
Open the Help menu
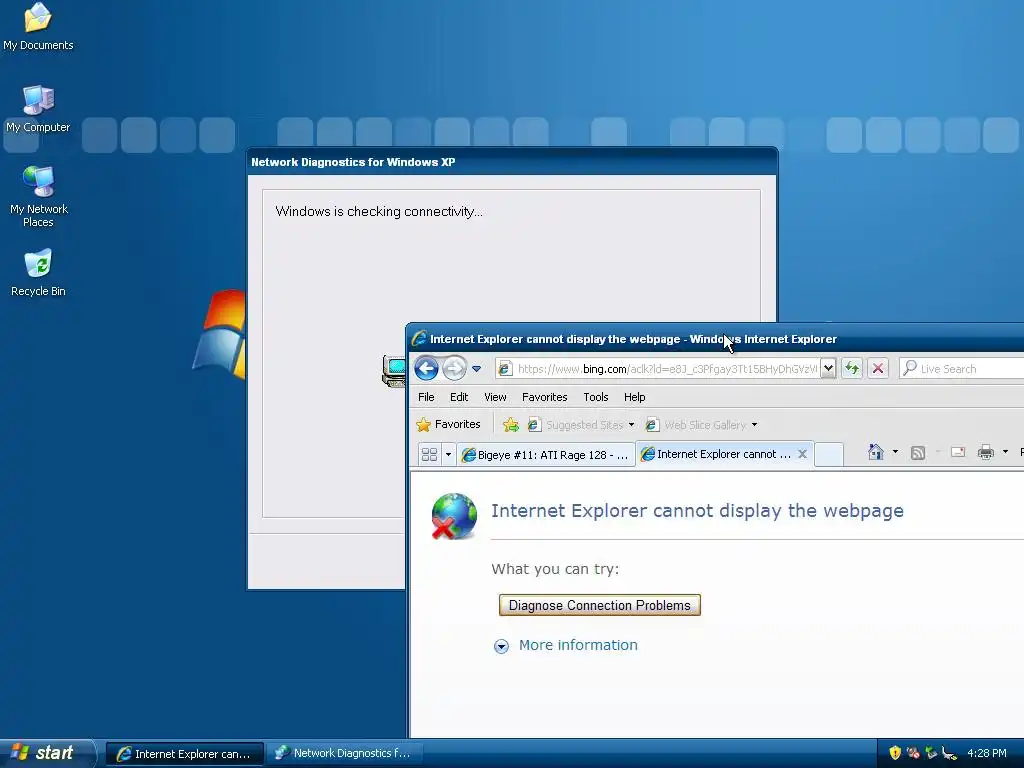[634, 397]
